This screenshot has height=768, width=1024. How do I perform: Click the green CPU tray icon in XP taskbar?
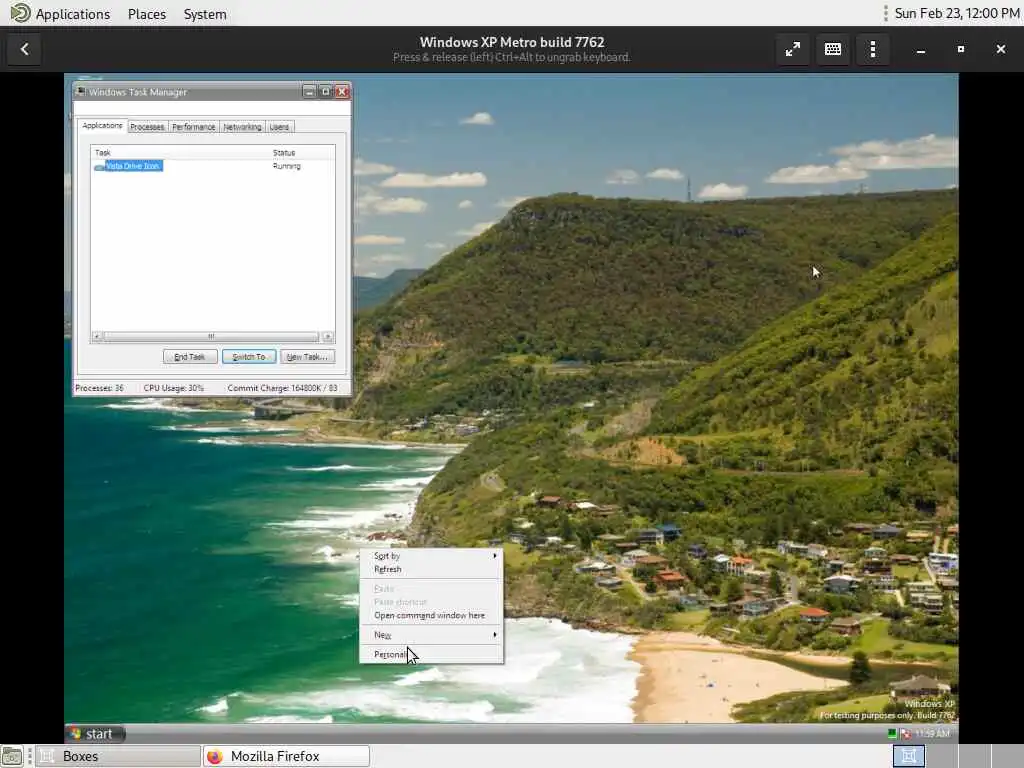[892, 733]
